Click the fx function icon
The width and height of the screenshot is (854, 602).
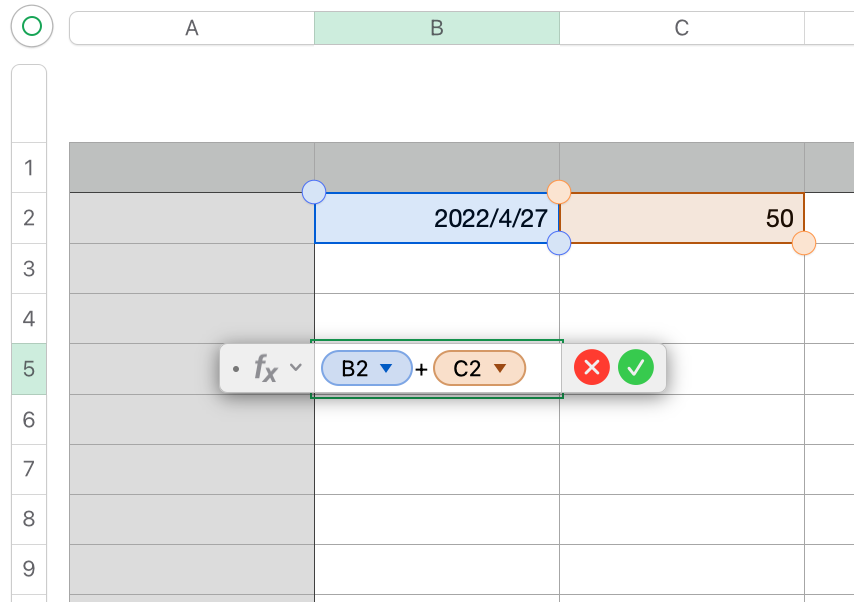pos(265,368)
